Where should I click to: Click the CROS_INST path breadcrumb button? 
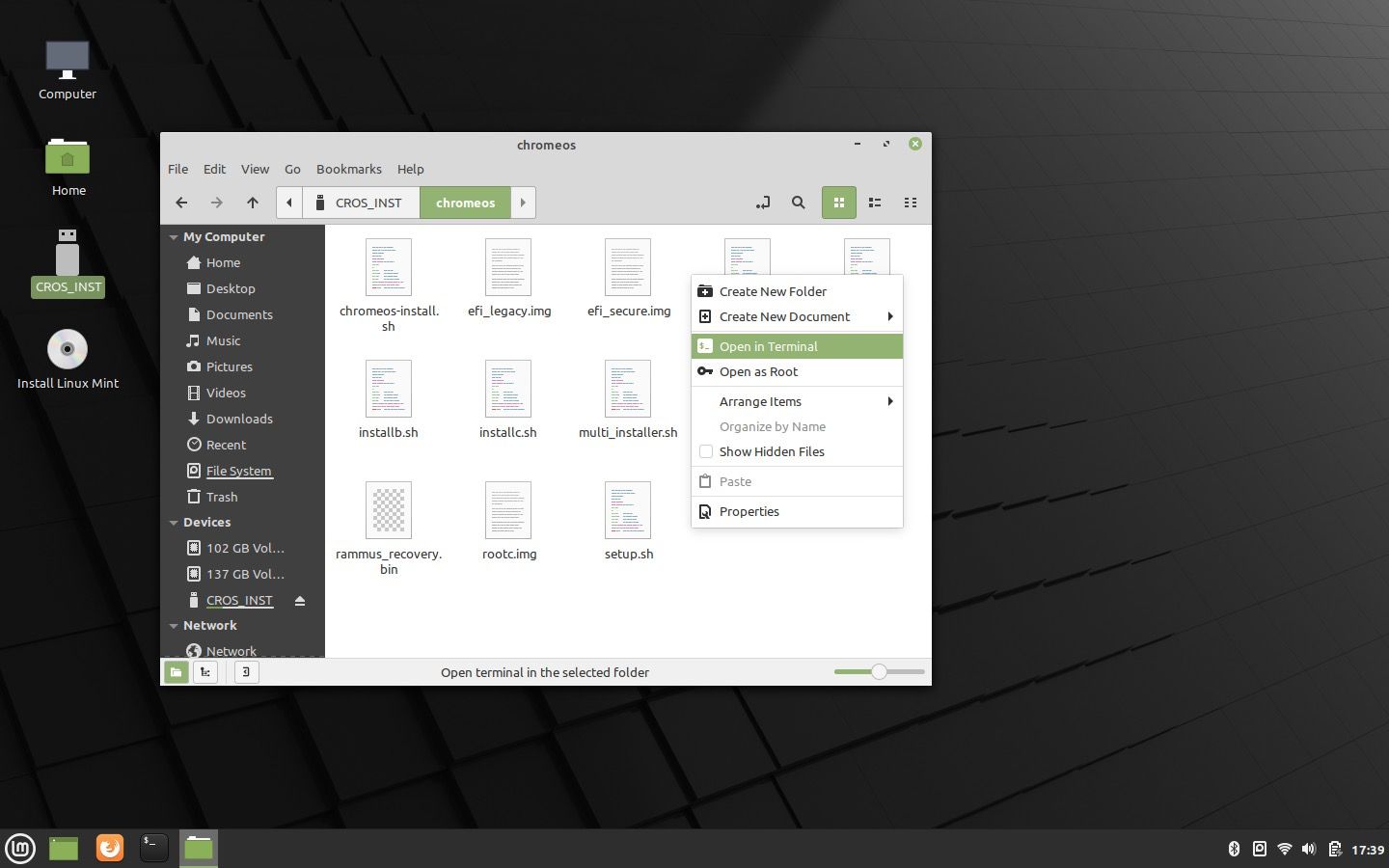coord(361,203)
